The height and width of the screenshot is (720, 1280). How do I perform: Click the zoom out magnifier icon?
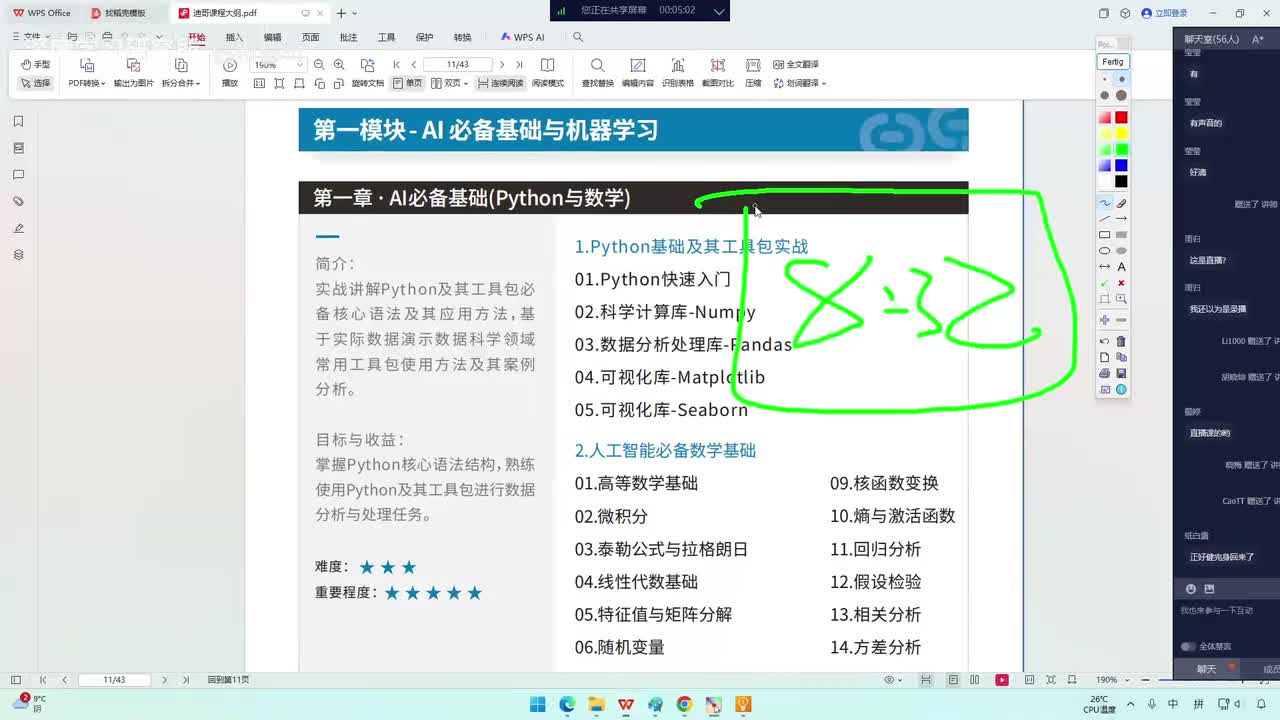click(x=319, y=64)
